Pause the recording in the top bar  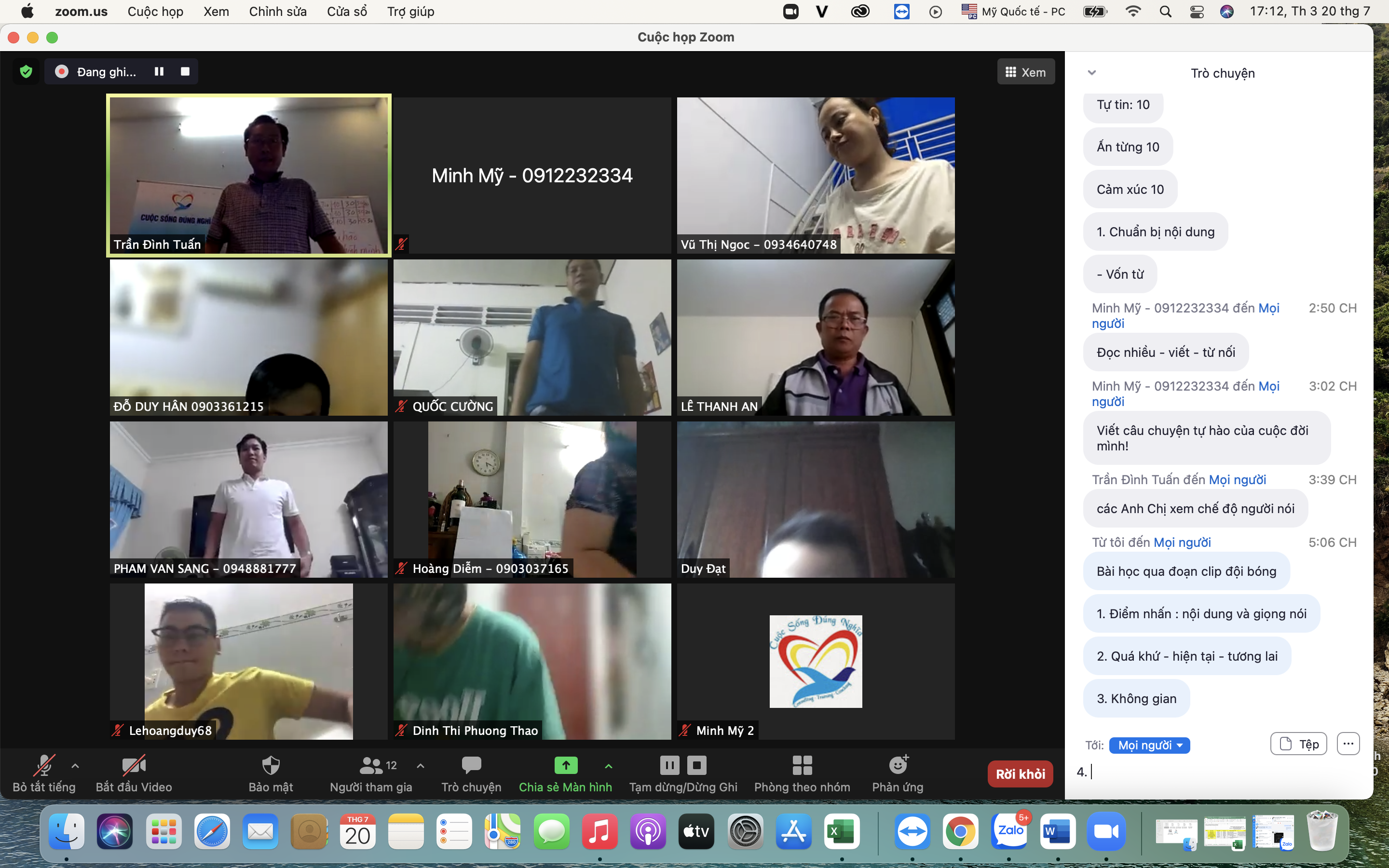(159, 72)
